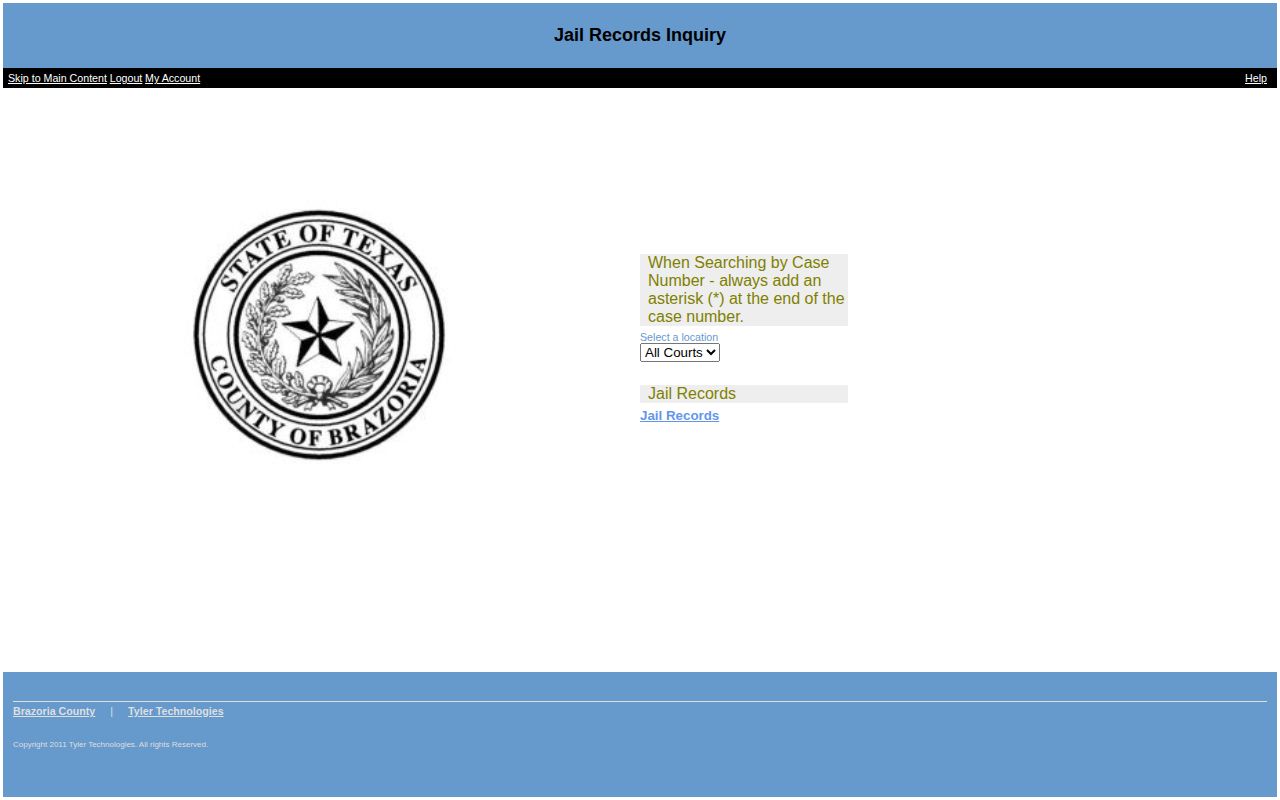Open the Help link
Image resolution: width=1280 pixels, height=800 pixels.
[x=1256, y=78]
